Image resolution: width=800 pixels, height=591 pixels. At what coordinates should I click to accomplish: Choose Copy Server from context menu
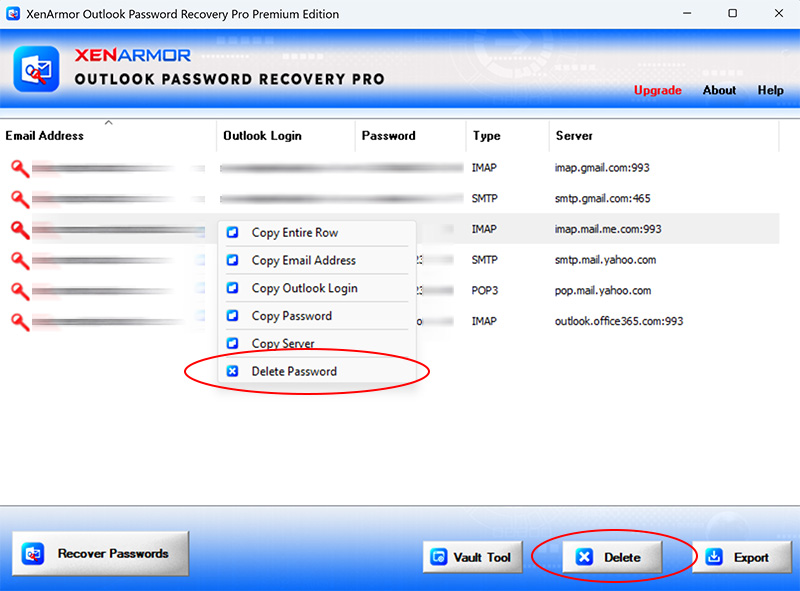tap(317, 343)
